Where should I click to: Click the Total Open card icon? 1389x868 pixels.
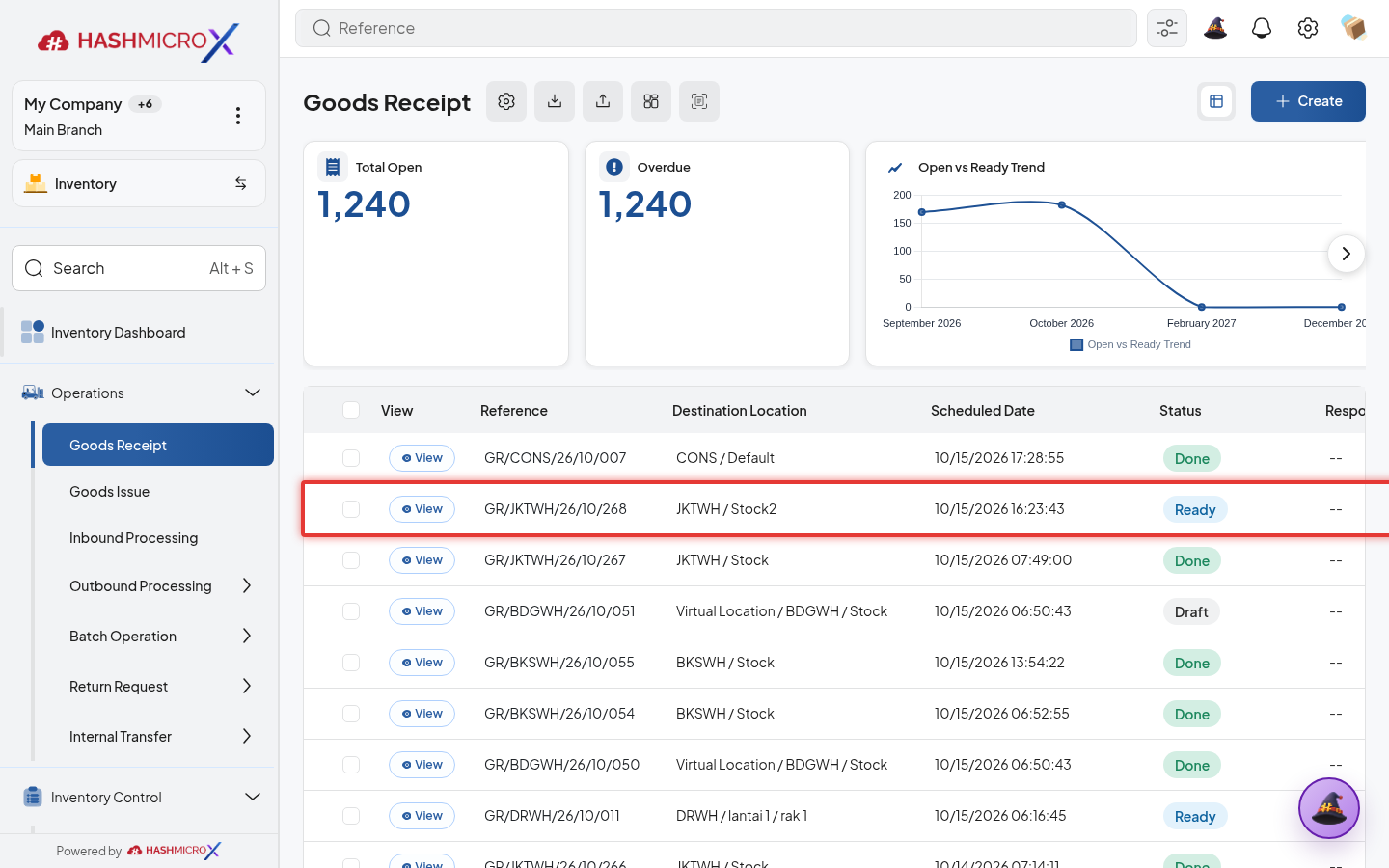[333, 167]
